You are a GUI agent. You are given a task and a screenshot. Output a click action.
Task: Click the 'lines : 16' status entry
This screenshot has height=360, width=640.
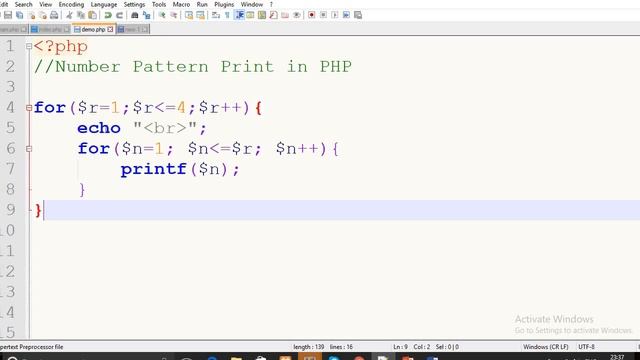341,347
